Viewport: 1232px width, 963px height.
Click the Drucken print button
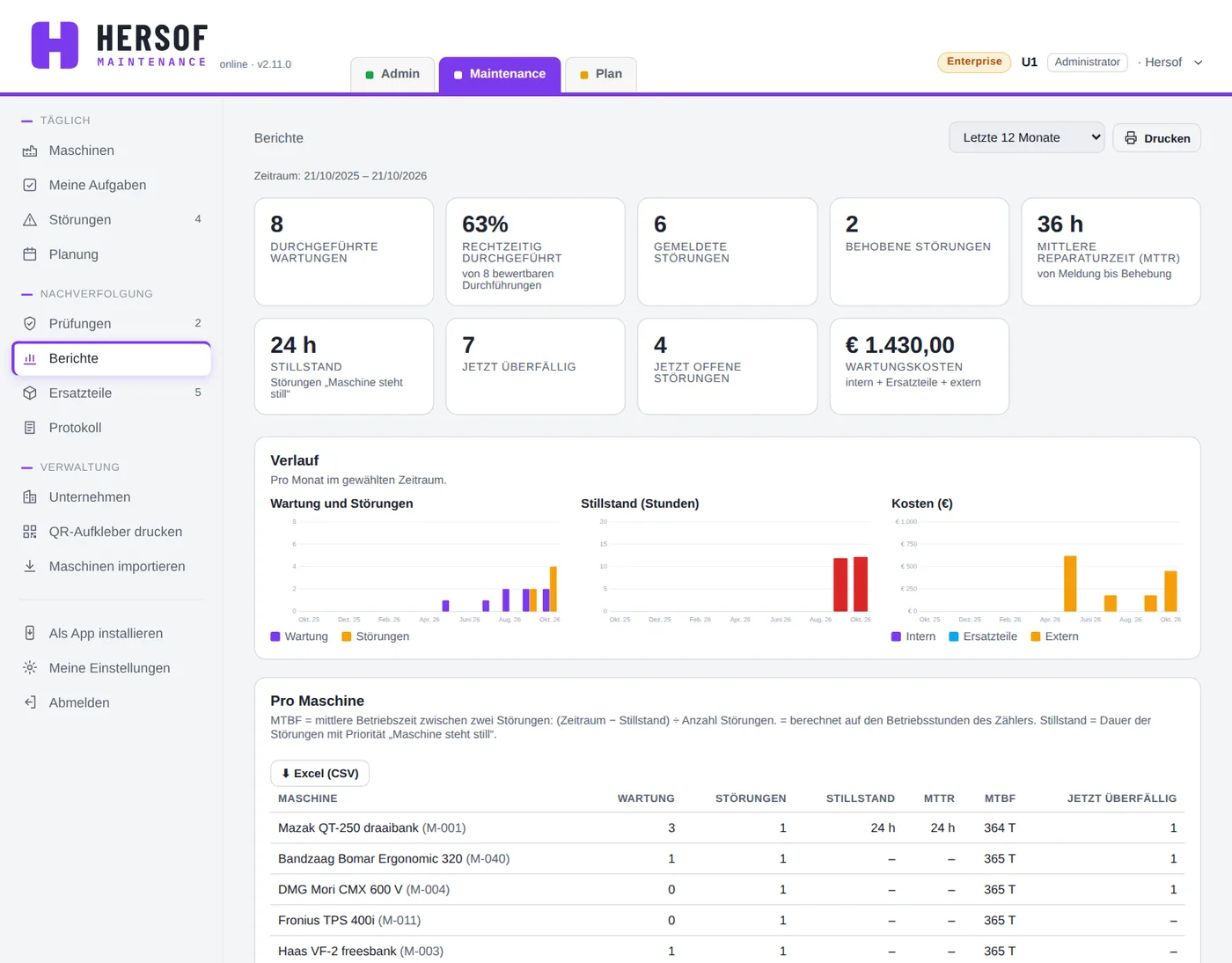click(x=1156, y=138)
